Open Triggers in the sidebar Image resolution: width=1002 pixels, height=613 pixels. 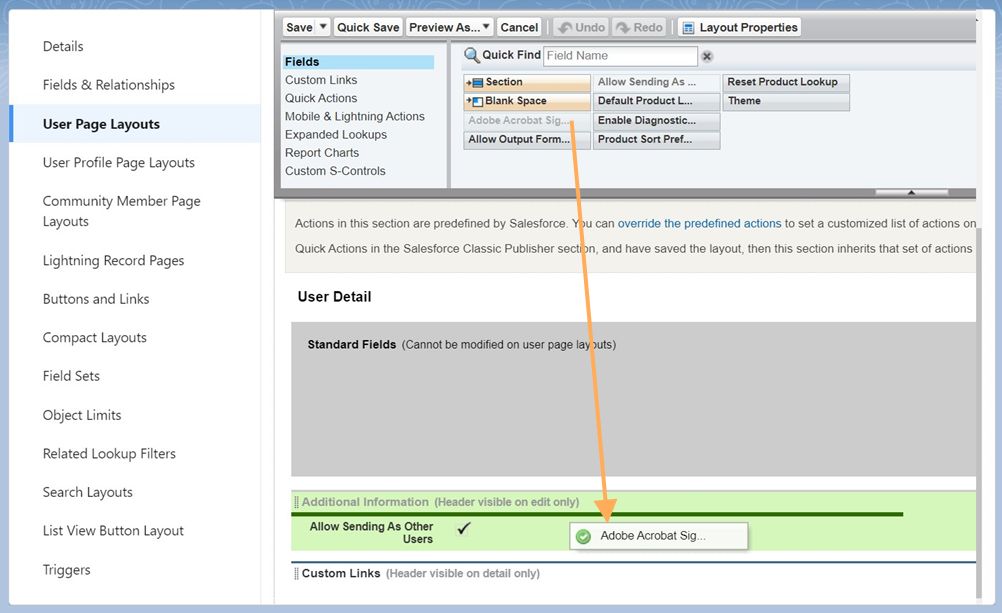coord(66,570)
